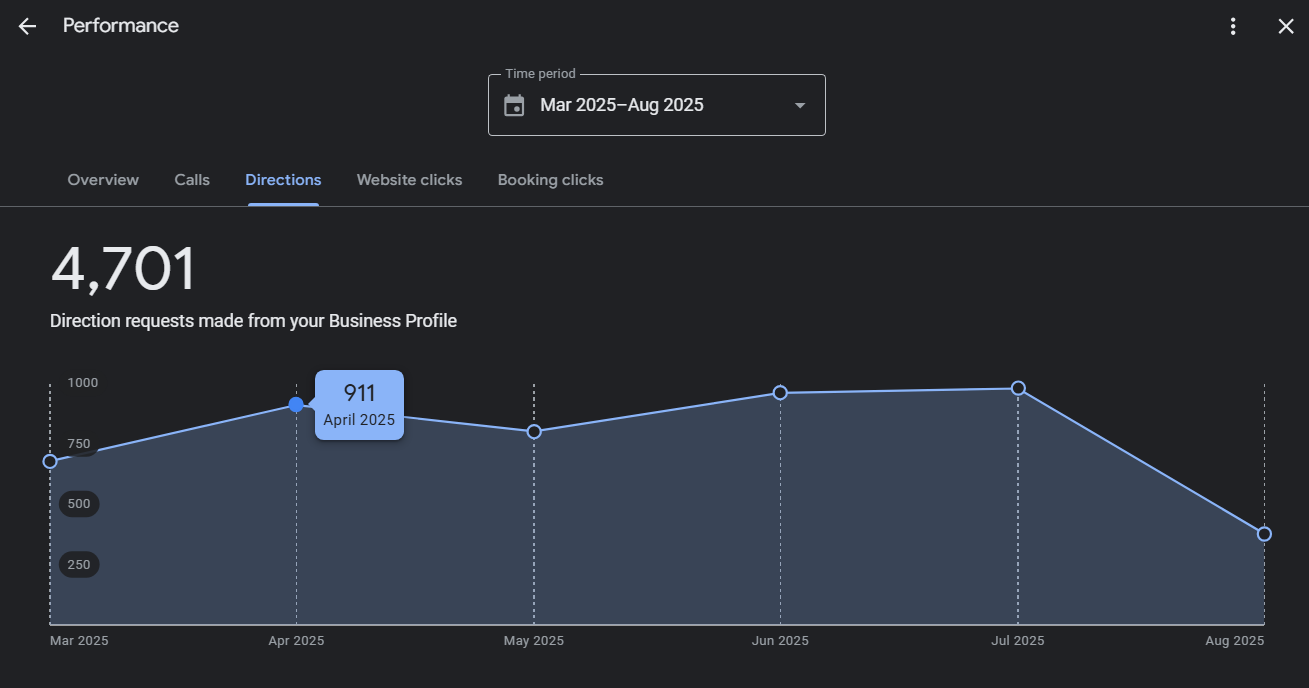Click the 911 April 2025 tooltip

click(x=359, y=405)
